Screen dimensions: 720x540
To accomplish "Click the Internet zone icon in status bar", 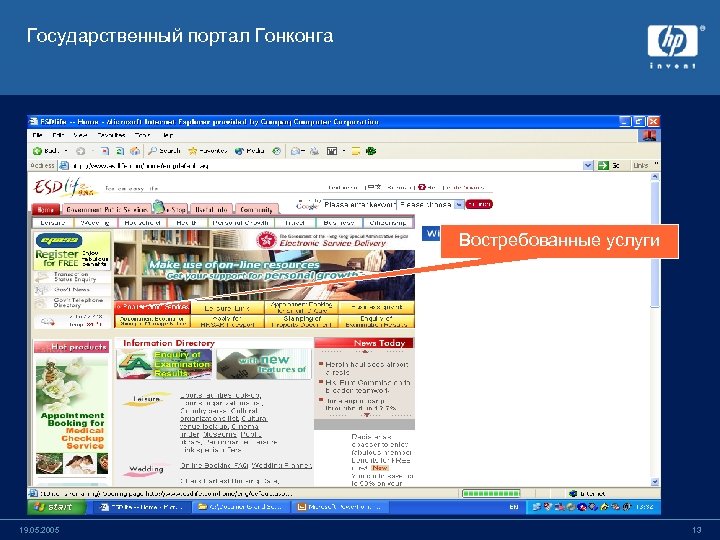I will pos(573,494).
